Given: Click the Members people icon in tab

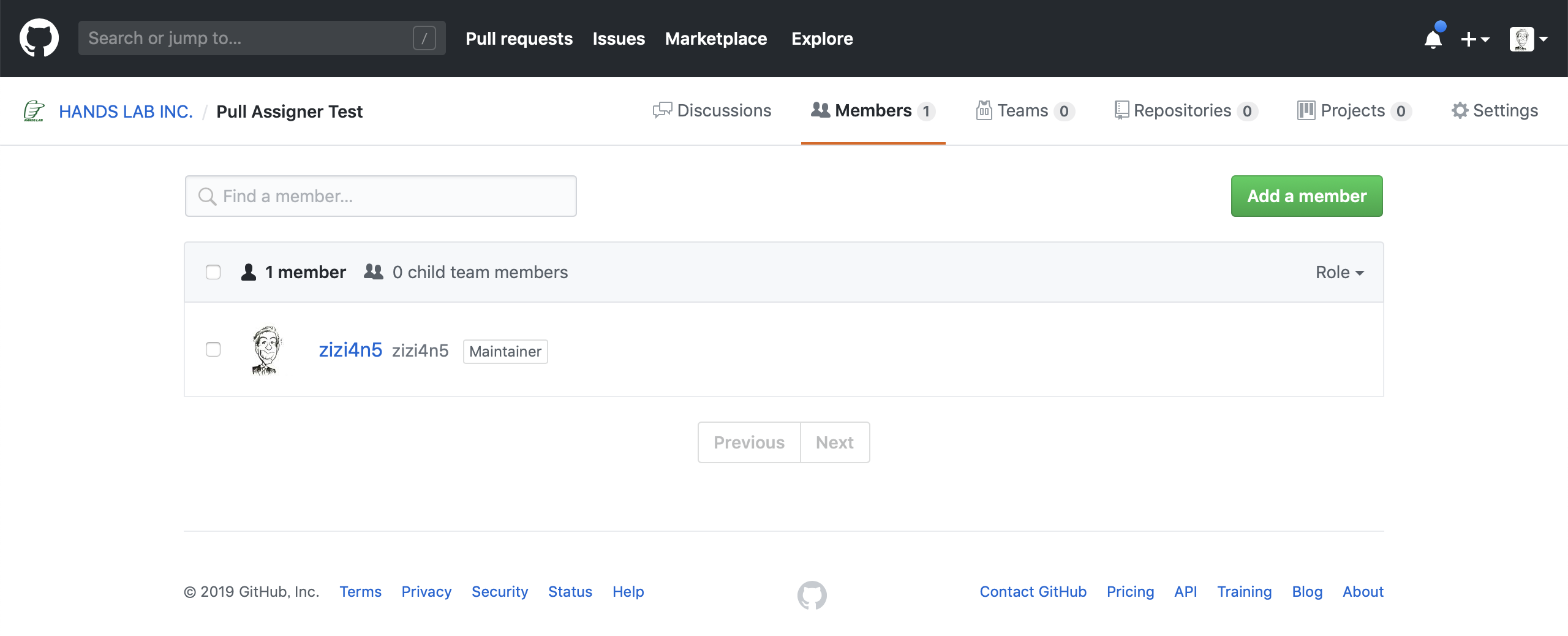Looking at the screenshot, I should pyautogui.click(x=821, y=110).
